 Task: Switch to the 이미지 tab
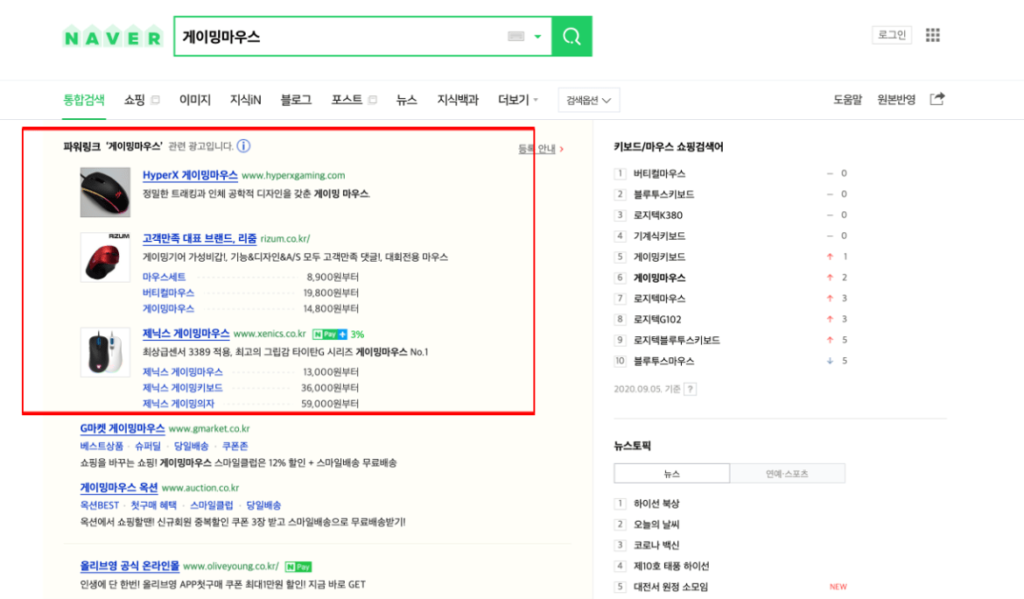[195, 100]
